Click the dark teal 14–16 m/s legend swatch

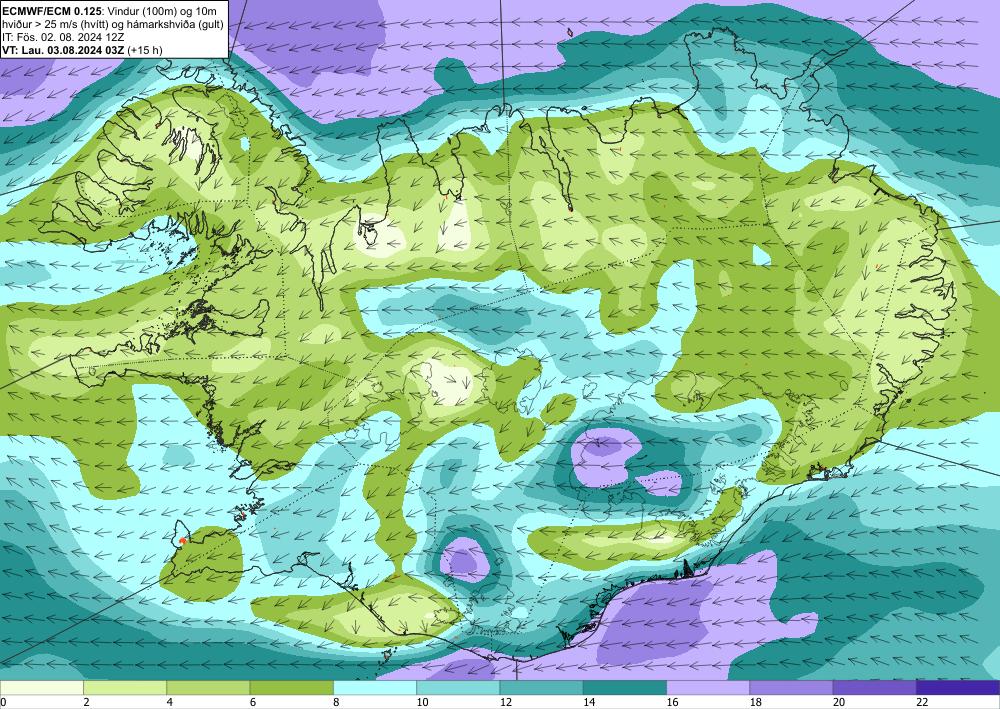coord(625,687)
